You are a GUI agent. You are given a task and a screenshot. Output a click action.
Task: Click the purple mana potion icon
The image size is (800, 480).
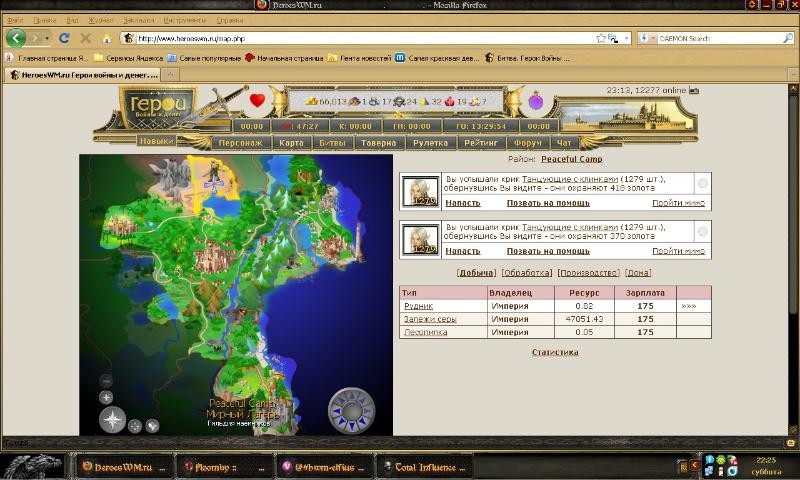point(535,101)
